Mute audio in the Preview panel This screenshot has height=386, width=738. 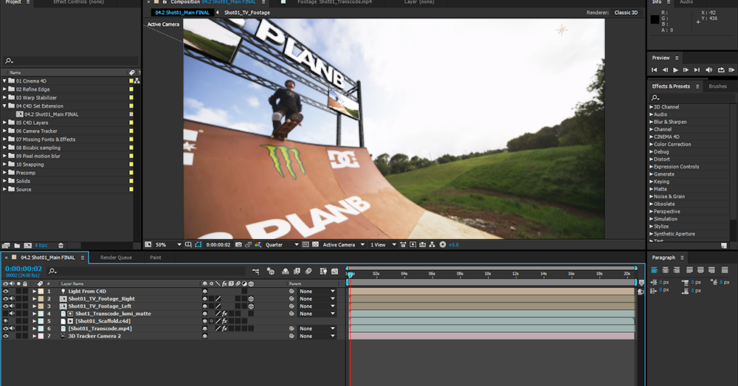(x=709, y=70)
